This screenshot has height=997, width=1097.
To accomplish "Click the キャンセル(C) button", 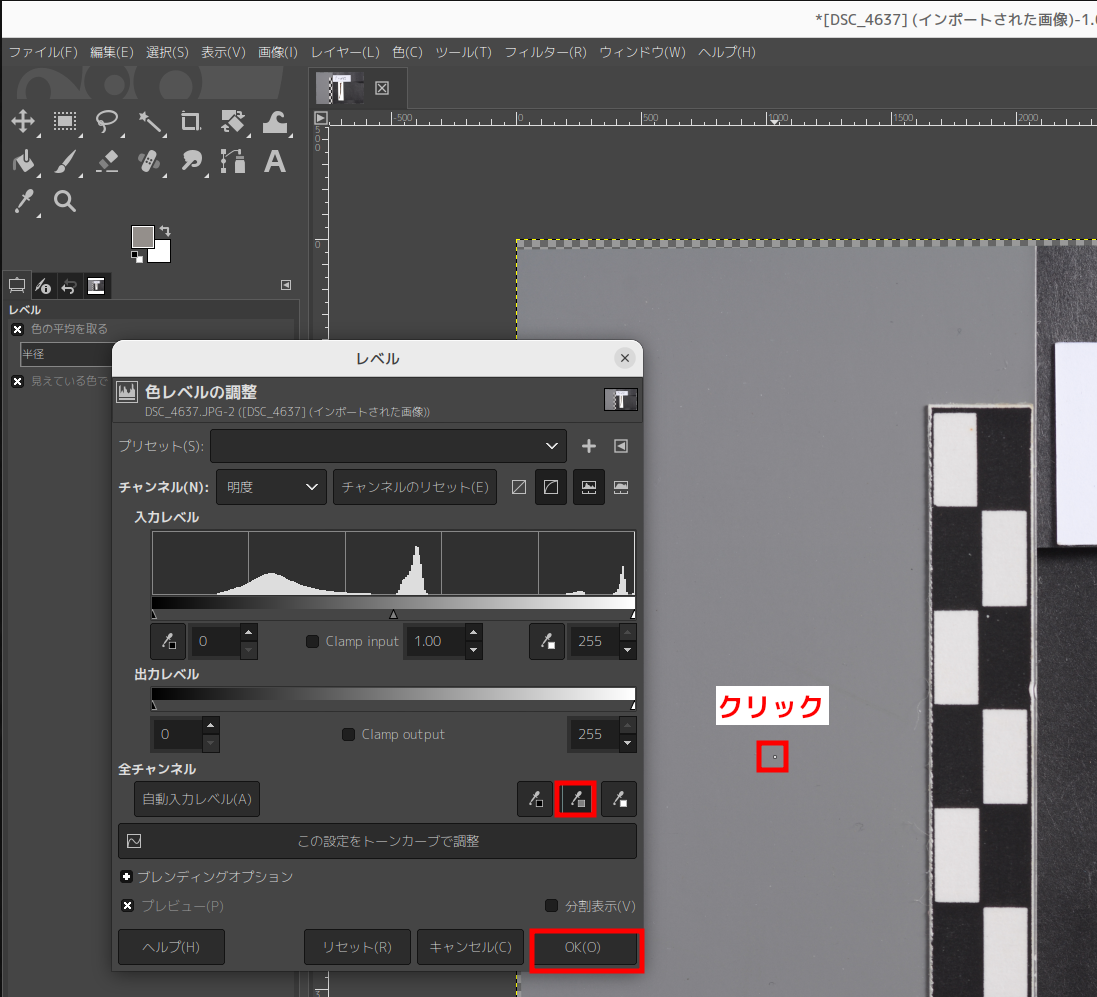I will point(470,947).
